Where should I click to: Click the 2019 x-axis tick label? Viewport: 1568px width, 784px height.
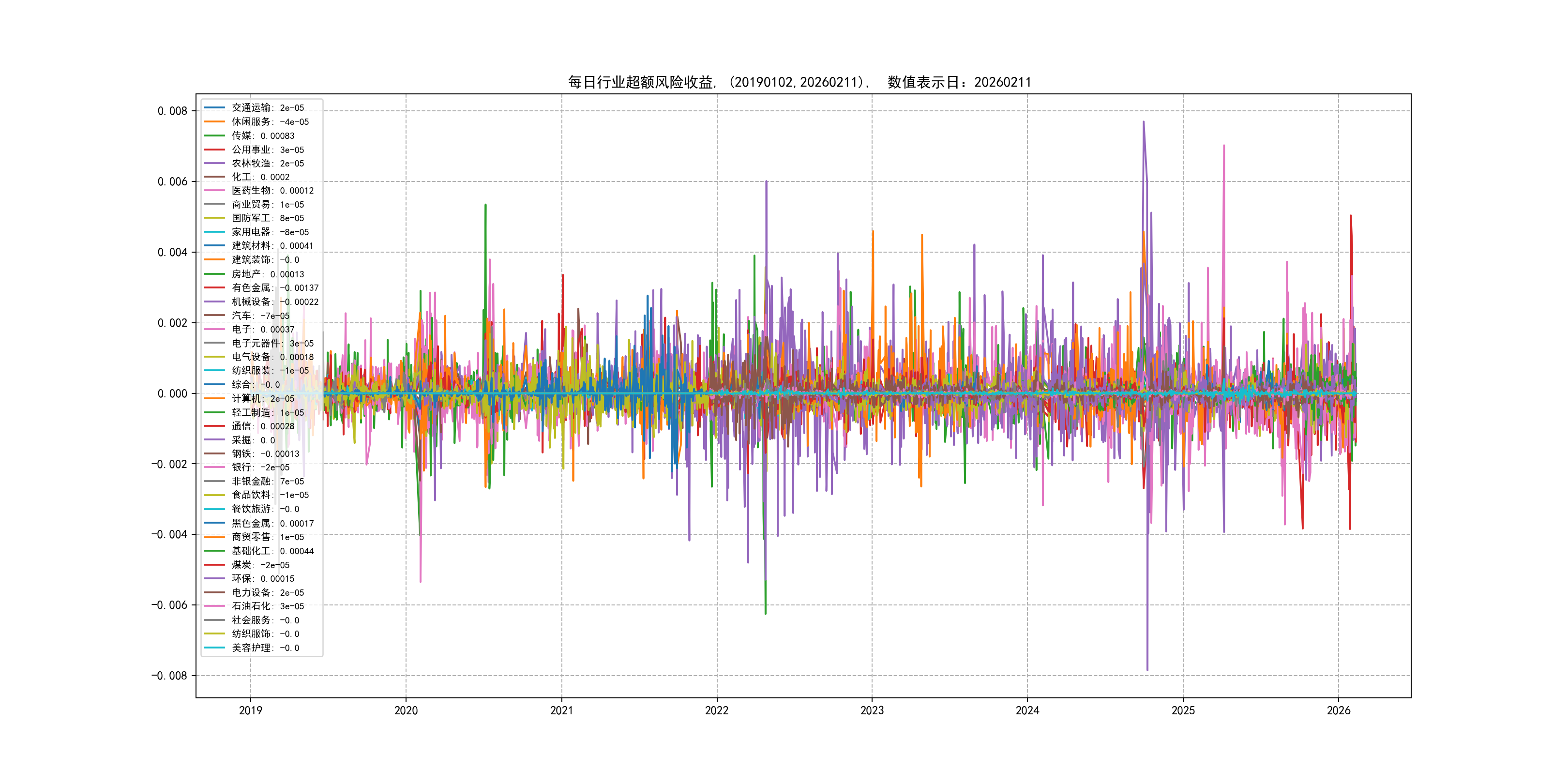tap(250, 710)
